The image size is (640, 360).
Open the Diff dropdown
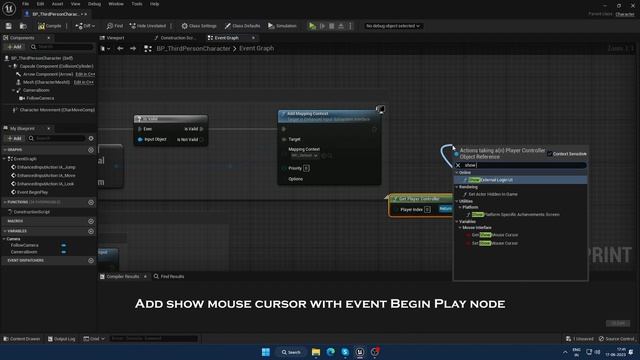pyautogui.click(x=85, y=26)
